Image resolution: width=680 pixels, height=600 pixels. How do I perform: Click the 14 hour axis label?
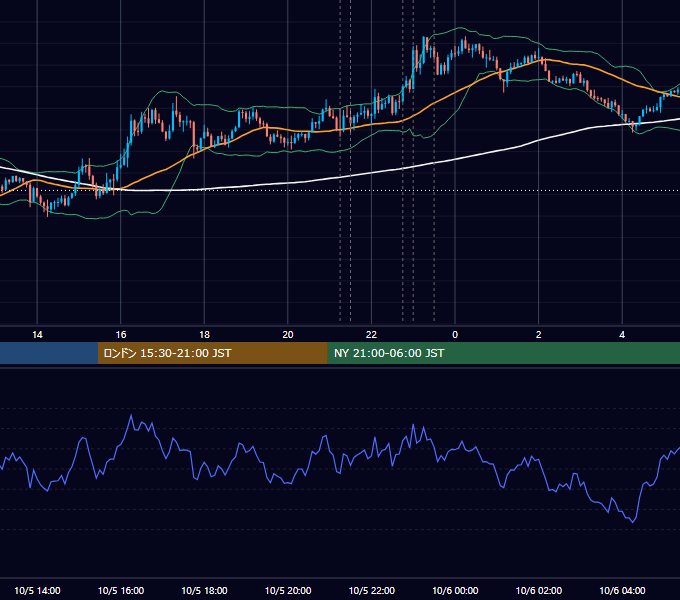(x=37, y=335)
